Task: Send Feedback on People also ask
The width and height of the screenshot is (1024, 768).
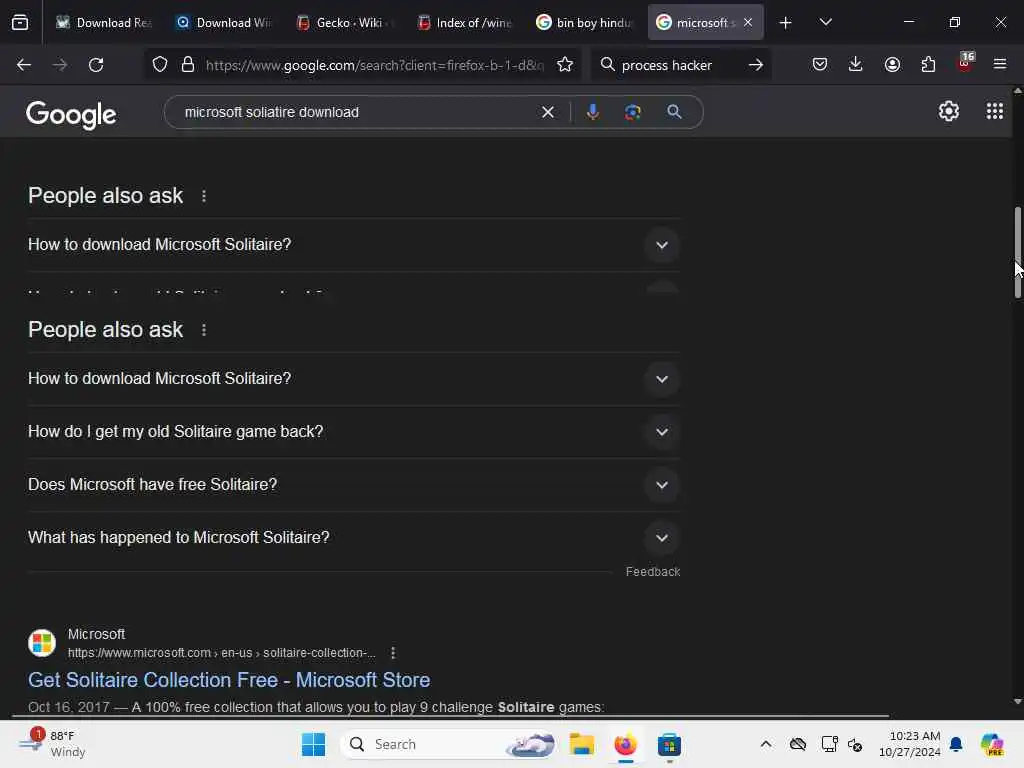Action: (652, 571)
